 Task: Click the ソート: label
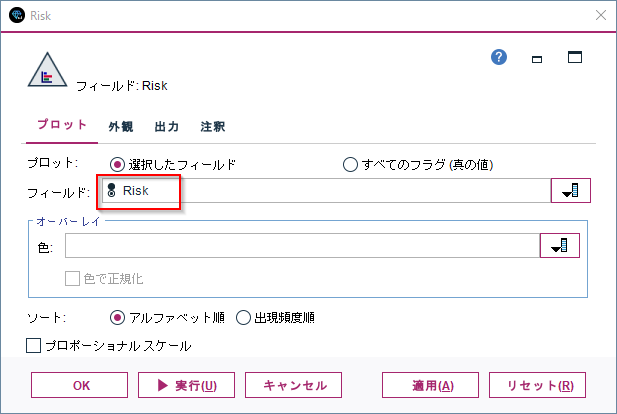(46, 318)
